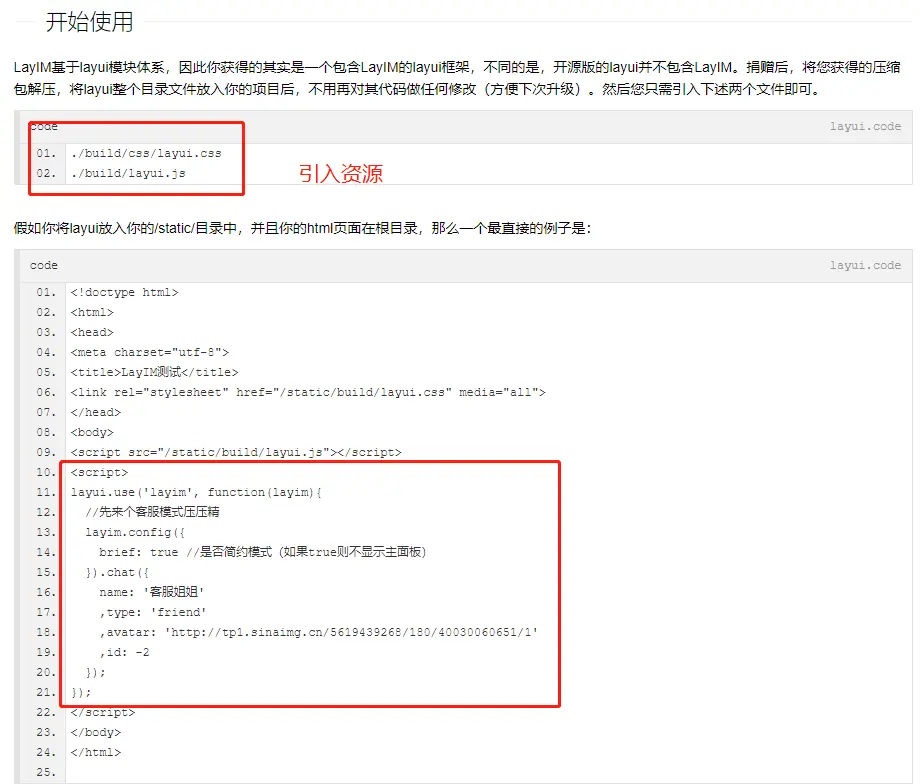Image resolution: width=920 pixels, height=784 pixels.
Task: Select the './build/layui.js' code line
Action: tap(128, 173)
